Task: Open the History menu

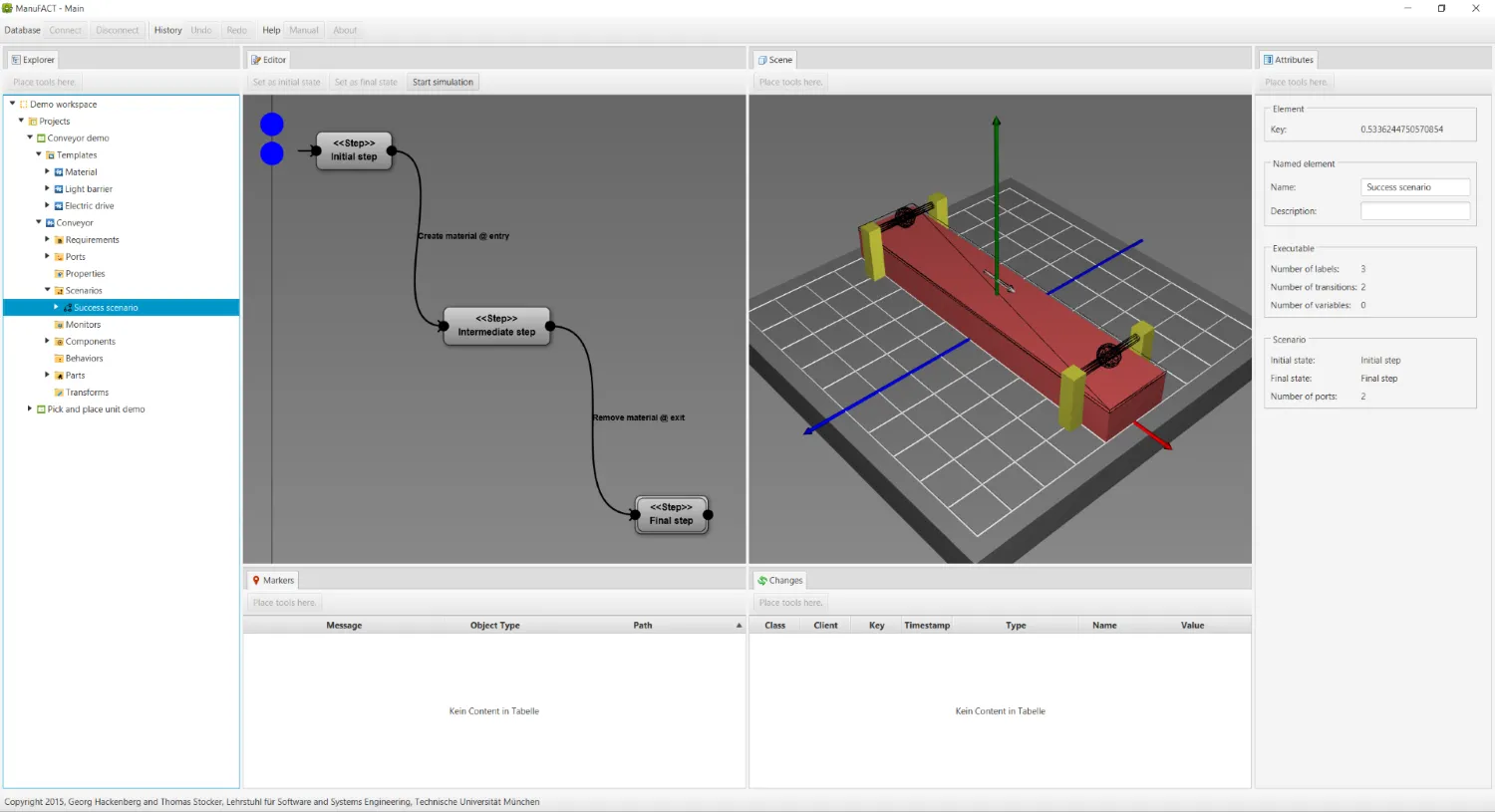Action: click(168, 30)
